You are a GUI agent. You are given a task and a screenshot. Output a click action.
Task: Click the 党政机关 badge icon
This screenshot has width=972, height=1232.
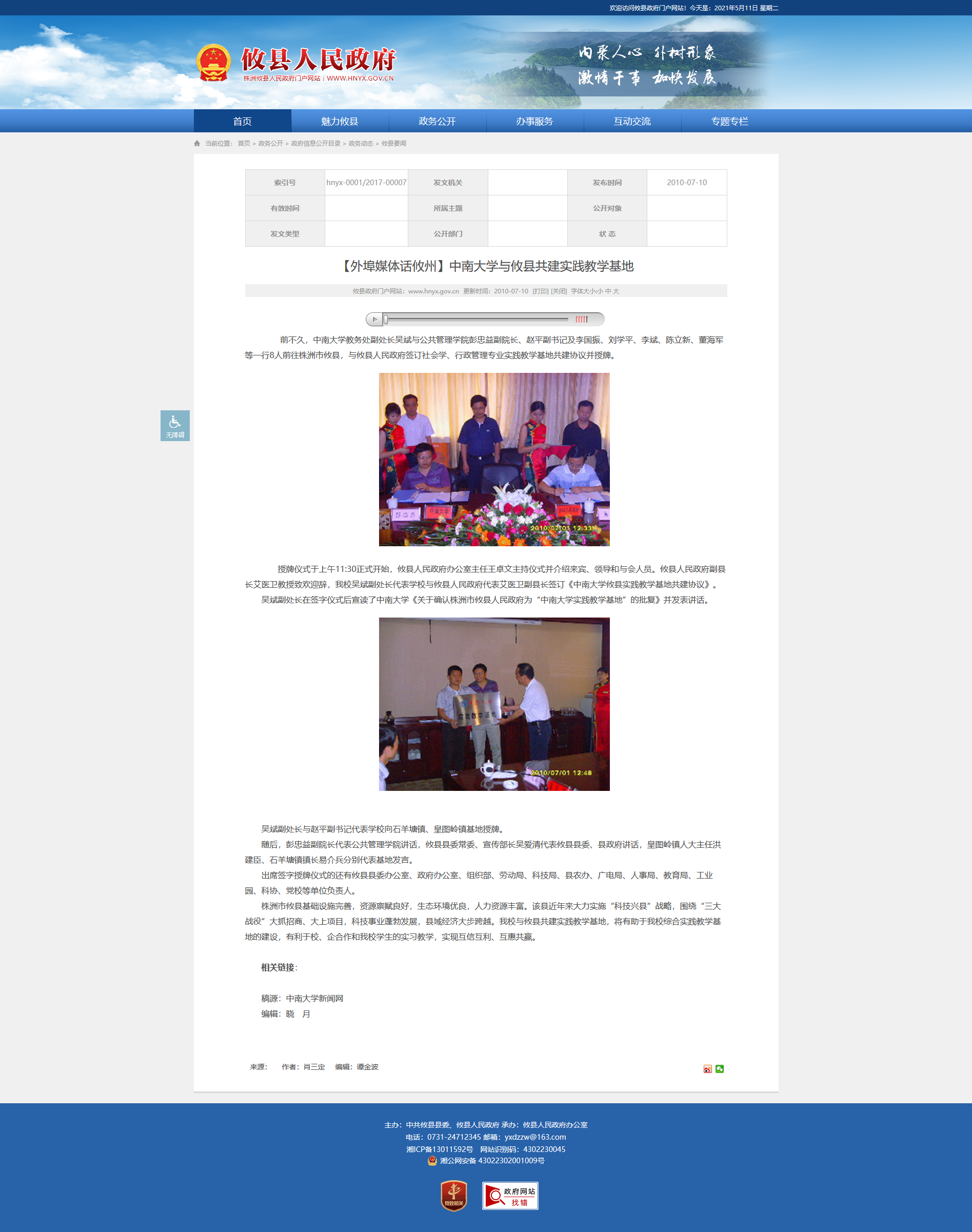coord(453,1195)
